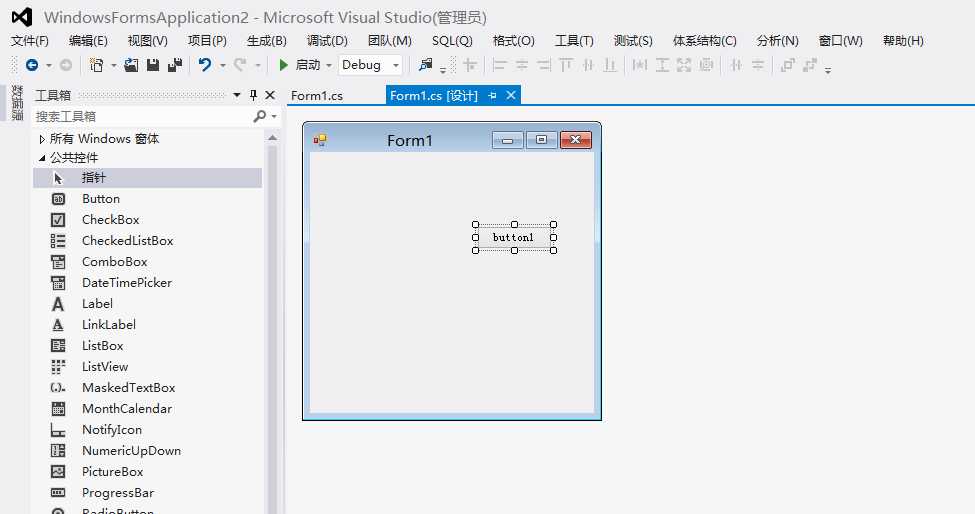Click the Bring to Front icon

coord(788,65)
